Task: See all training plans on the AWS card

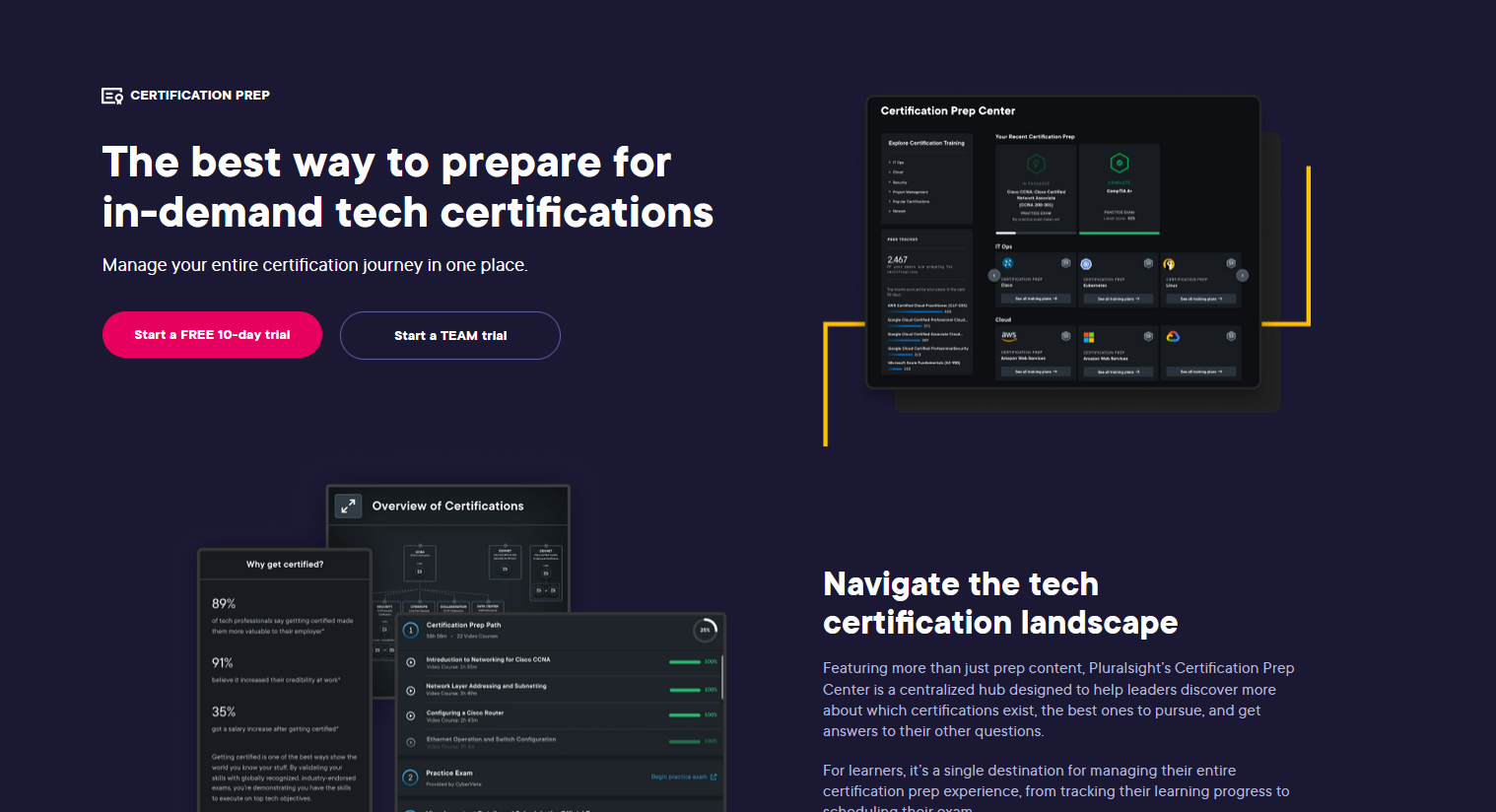Action: [x=1036, y=372]
